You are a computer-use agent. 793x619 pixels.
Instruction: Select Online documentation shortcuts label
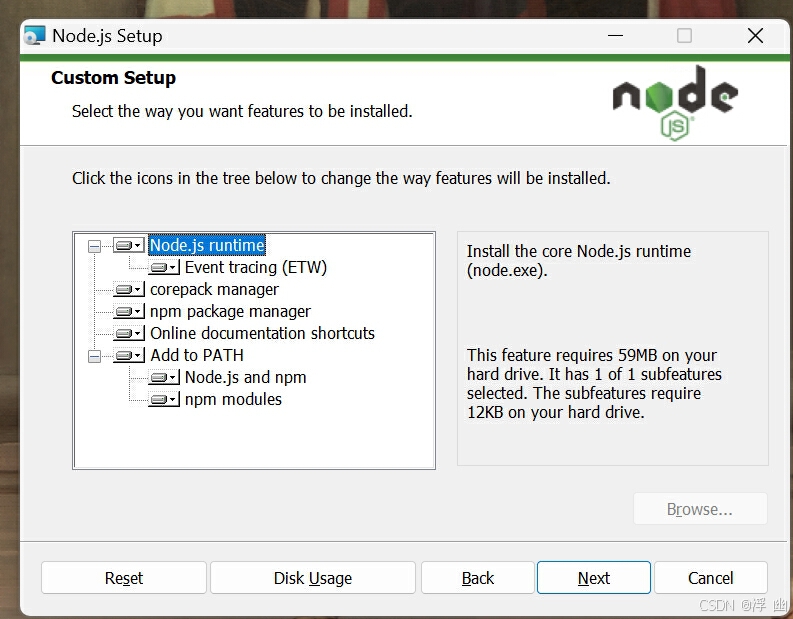pos(262,333)
